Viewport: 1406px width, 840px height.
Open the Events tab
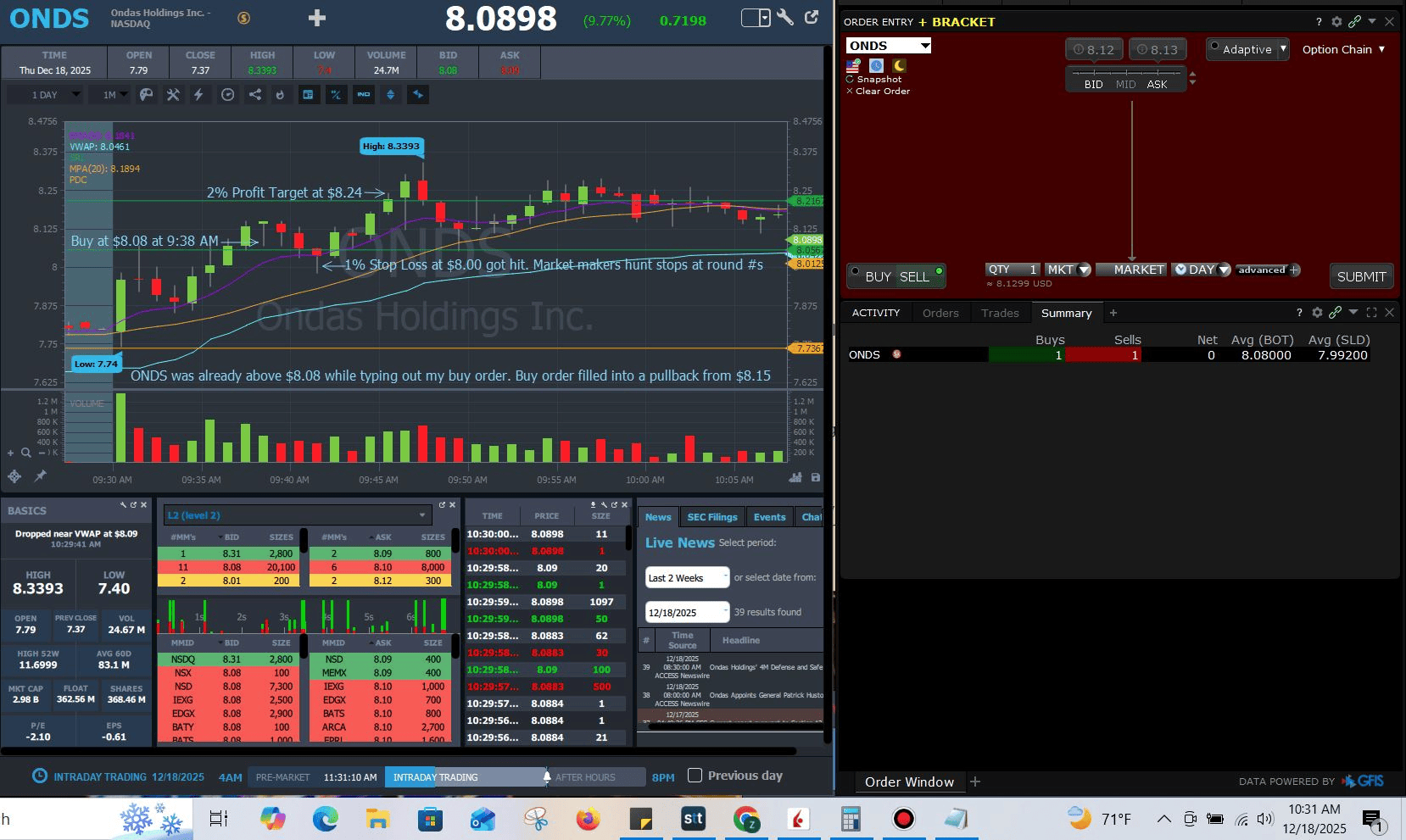[x=769, y=517]
